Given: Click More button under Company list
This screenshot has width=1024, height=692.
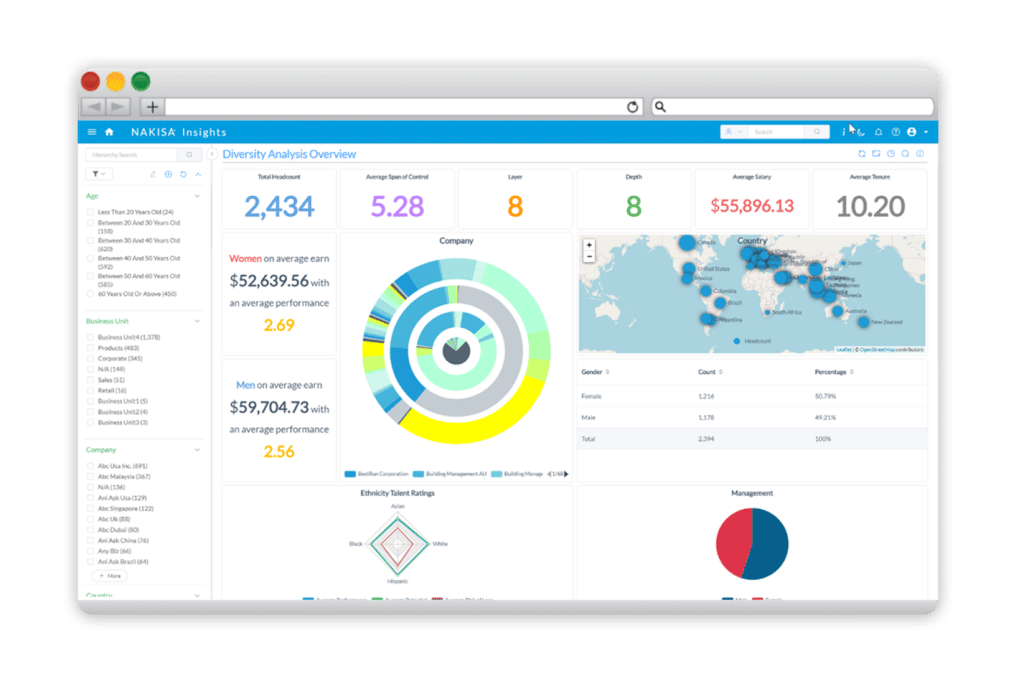Looking at the screenshot, I should 109,576.
